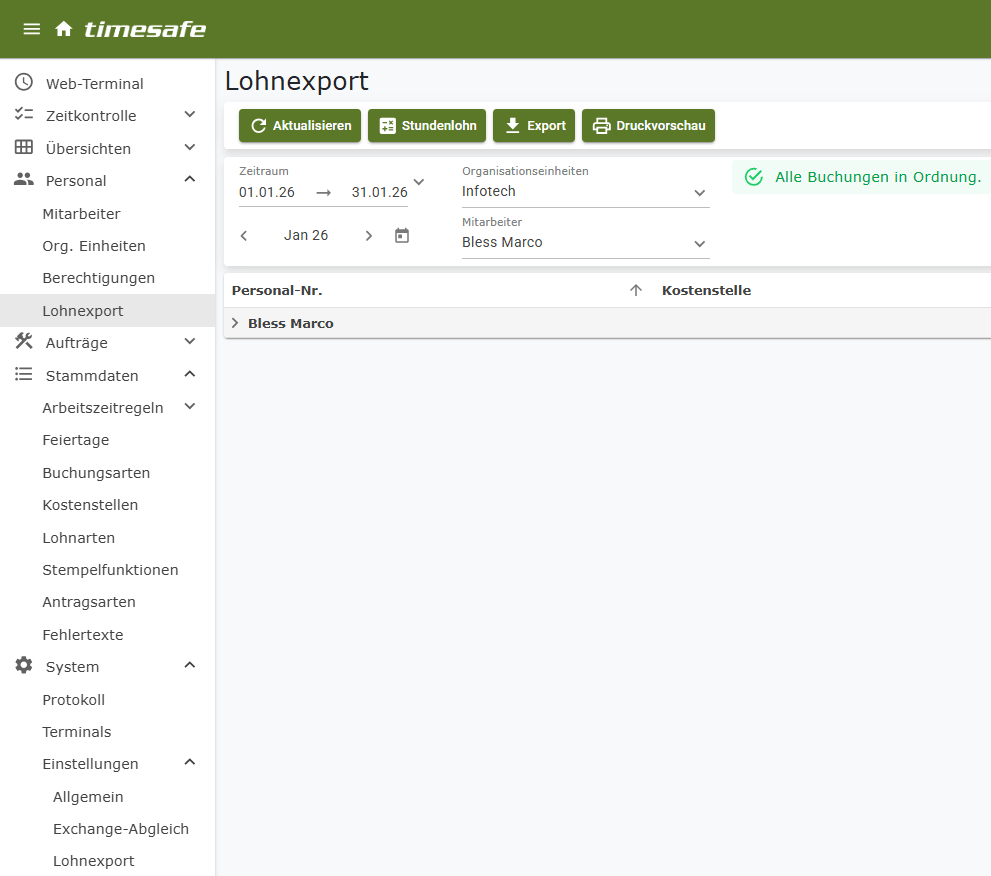Viewport: 991px width, 876px height.
Task: Click the System gear icon
Action: (x=24, y=666)
